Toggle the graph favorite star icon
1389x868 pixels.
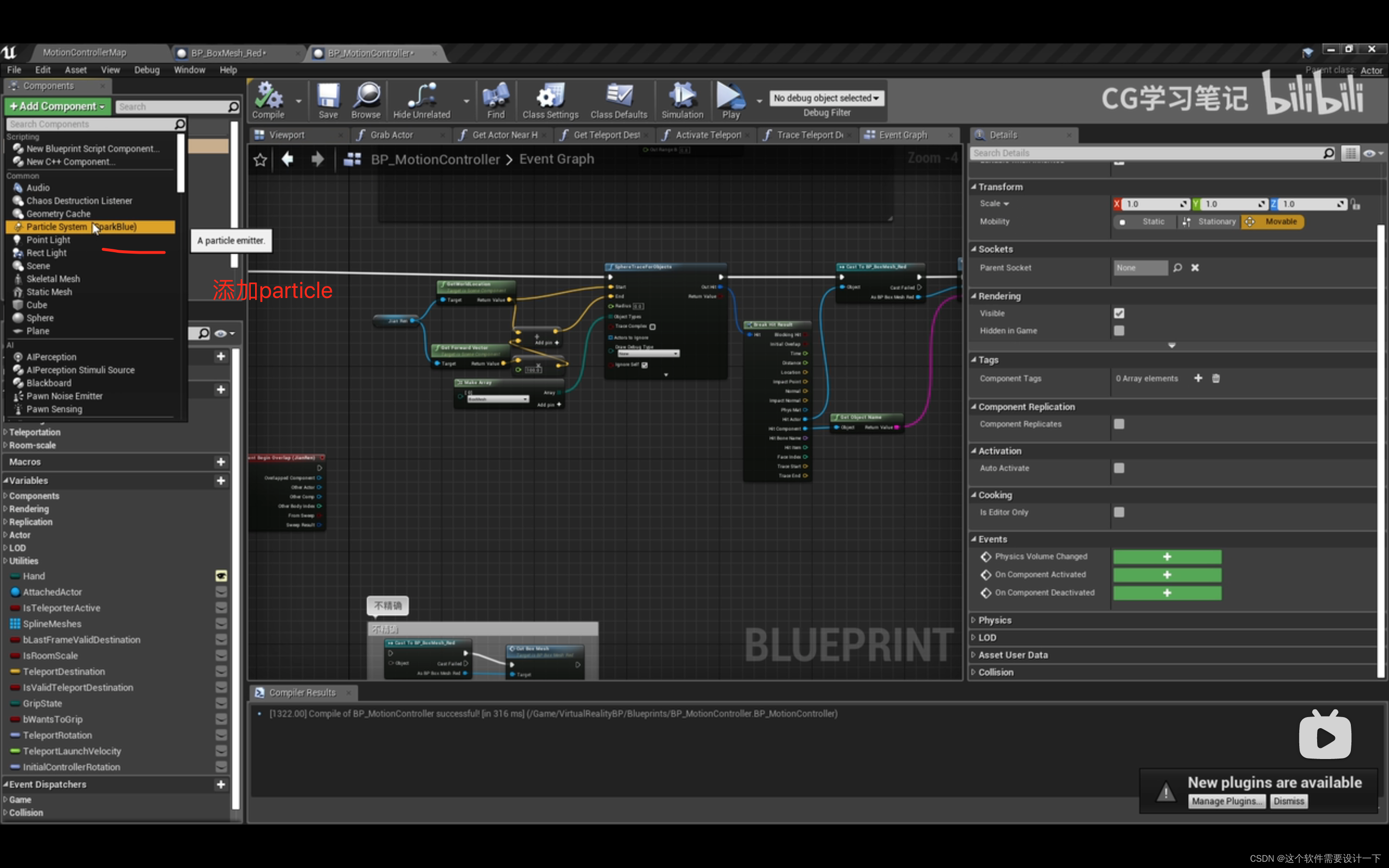[x=260, y=160]
